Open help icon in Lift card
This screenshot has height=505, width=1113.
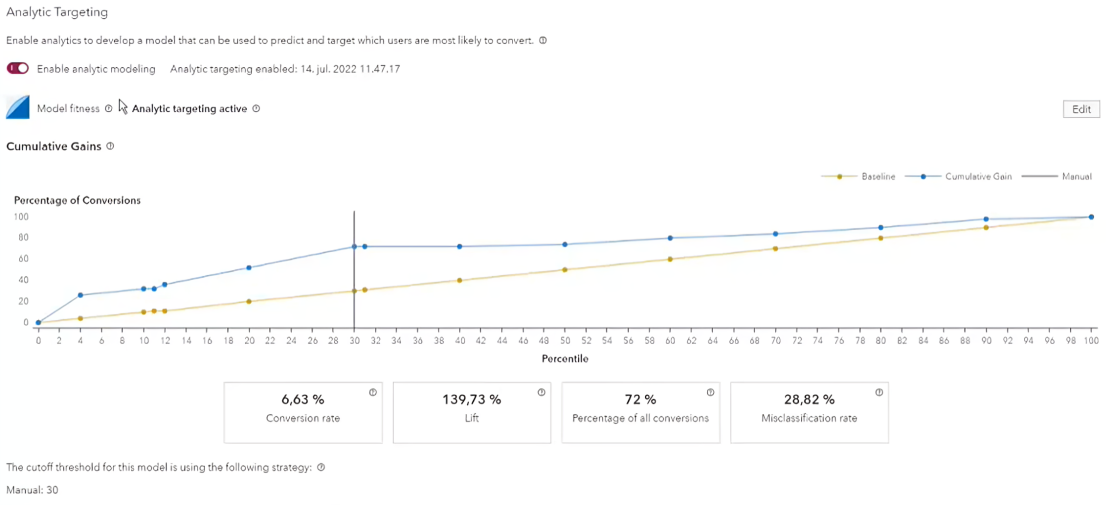point(541,392)
